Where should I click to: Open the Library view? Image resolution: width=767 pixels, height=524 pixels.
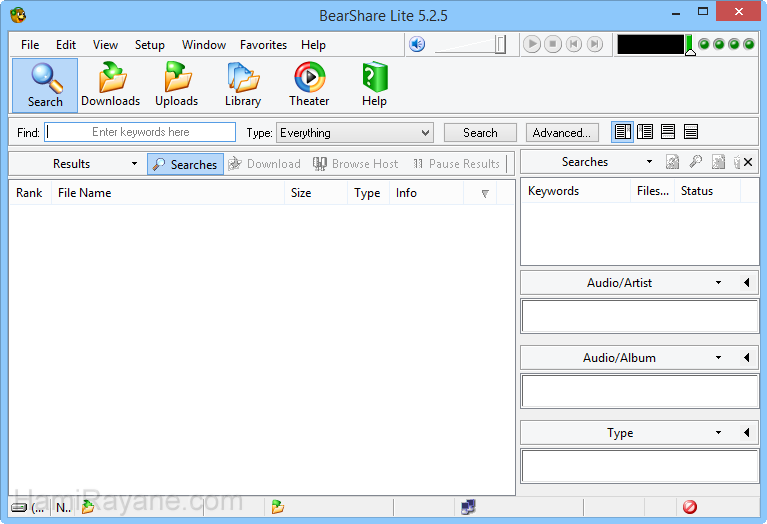coord(243,86)
